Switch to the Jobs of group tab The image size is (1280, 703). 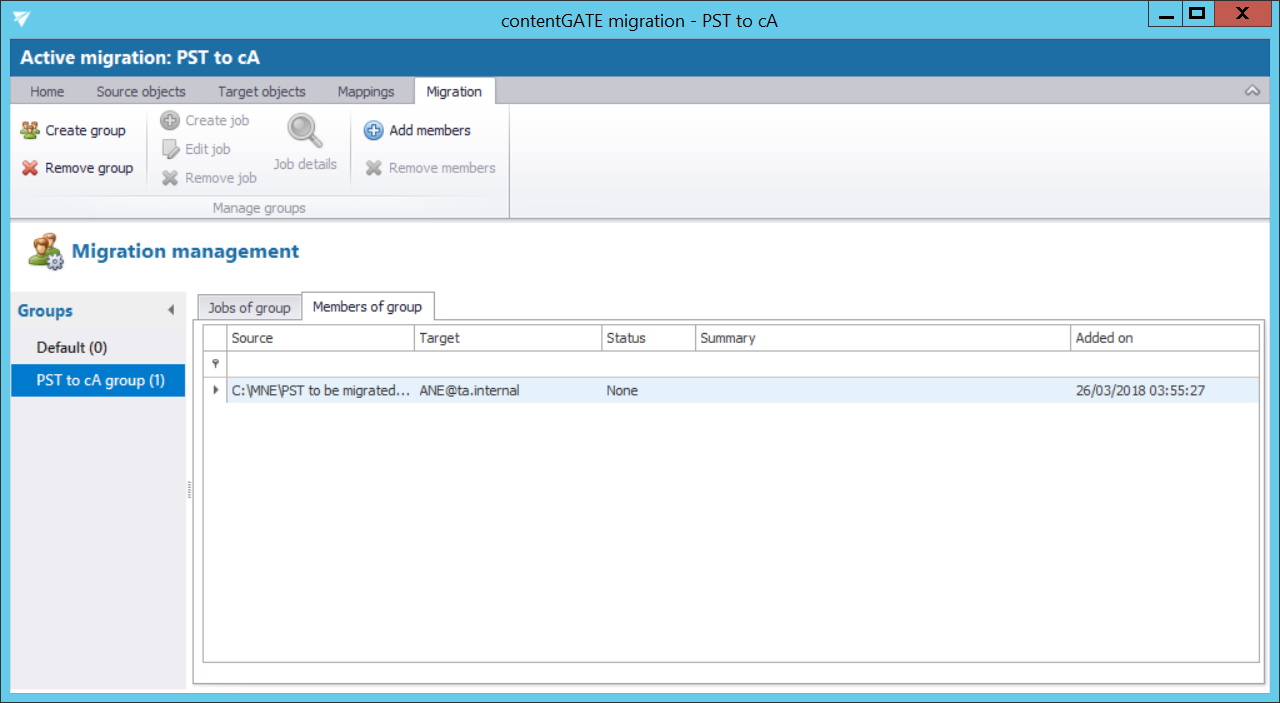click(249, 308)
